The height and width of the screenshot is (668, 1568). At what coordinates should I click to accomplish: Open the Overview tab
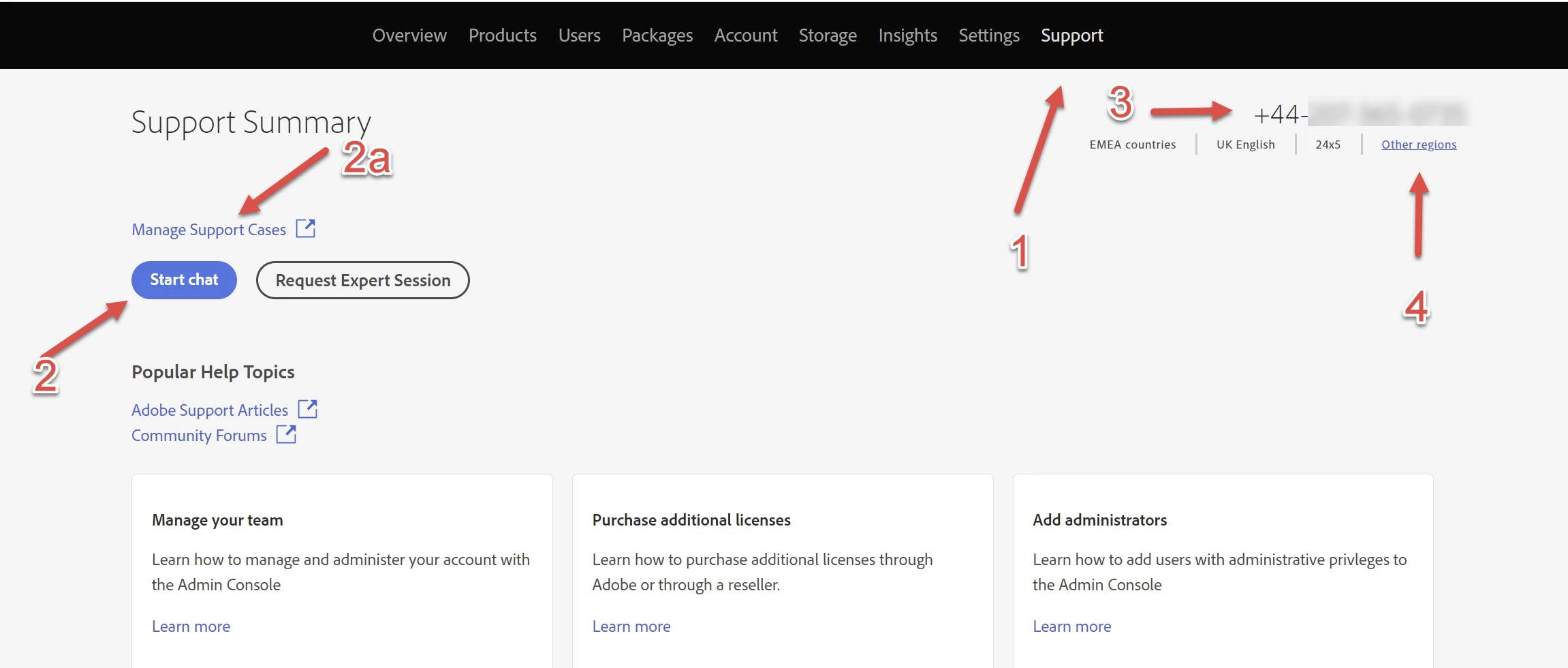(x=409, y=35)
